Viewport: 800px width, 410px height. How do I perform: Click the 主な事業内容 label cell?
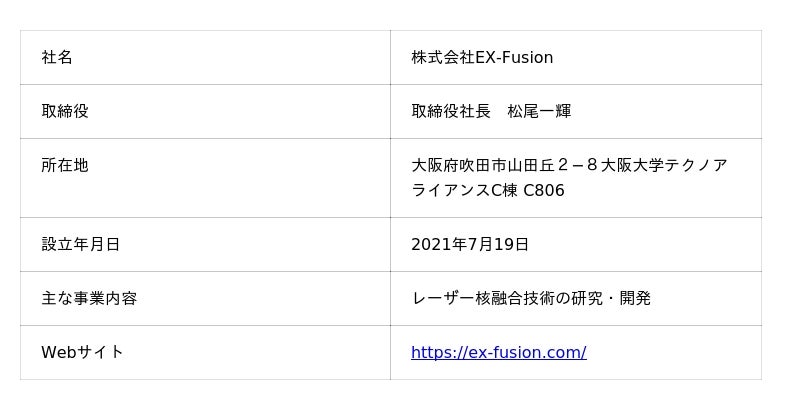pyautogui.click(x=89, y=298)
